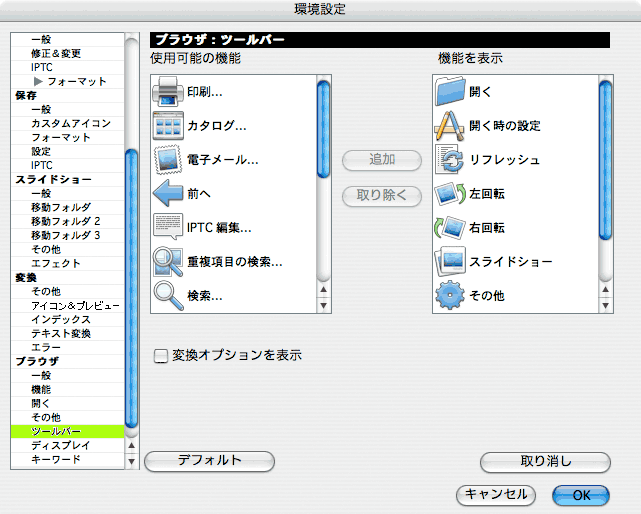The image size is (641, 514).
Task: Click 機能を表示 list scroll down arrow
Action: pos(605,305)
